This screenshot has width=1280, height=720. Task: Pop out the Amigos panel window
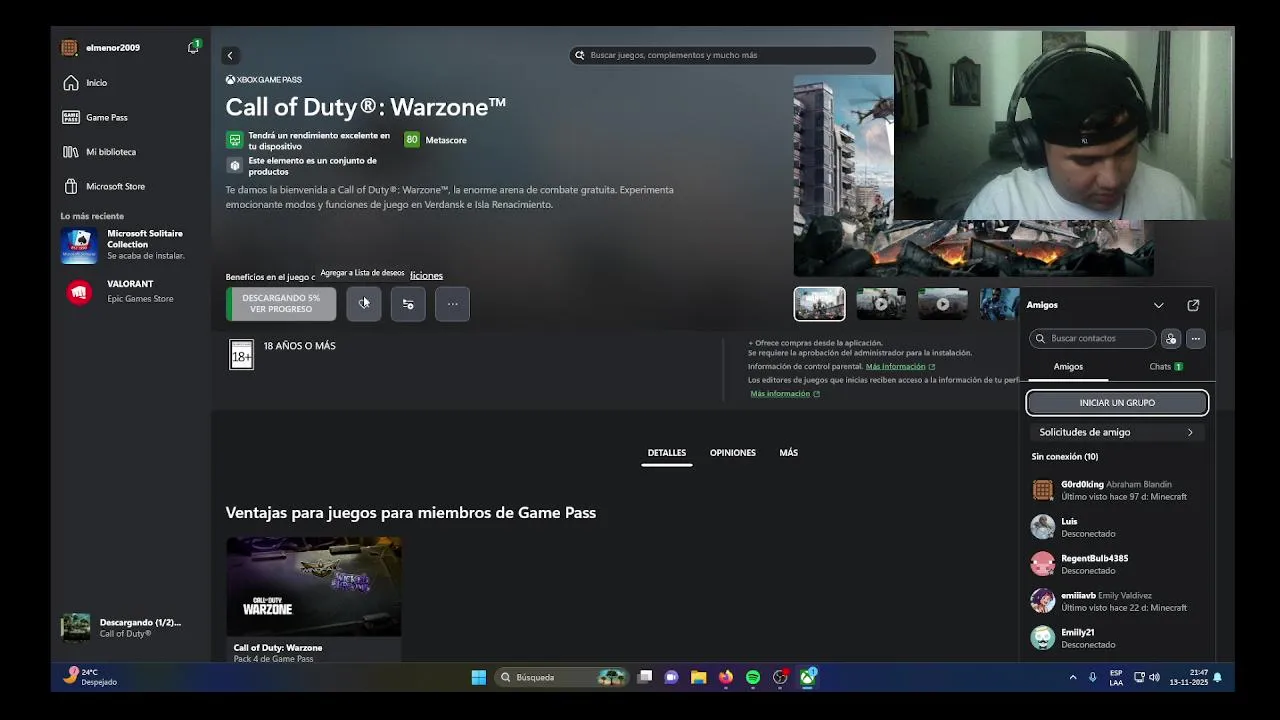coord(1193,305)
